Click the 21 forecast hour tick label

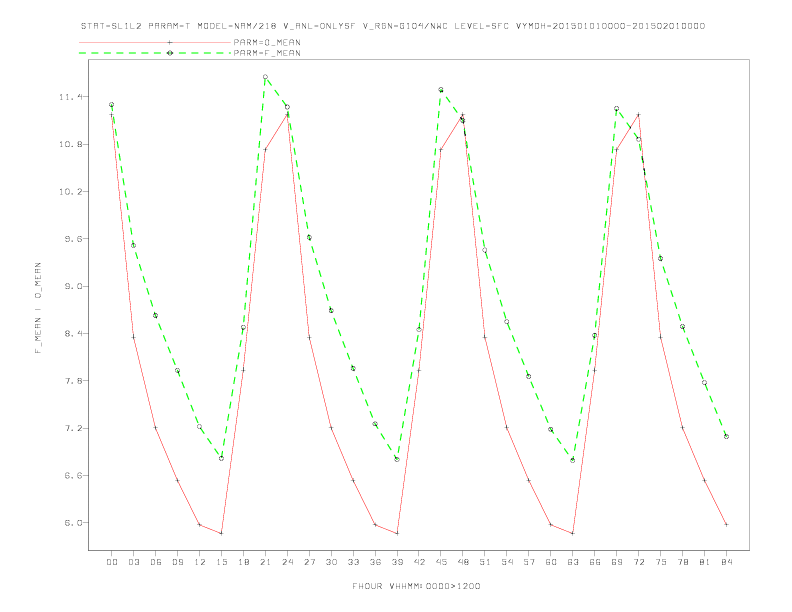(x=265, y=562)
